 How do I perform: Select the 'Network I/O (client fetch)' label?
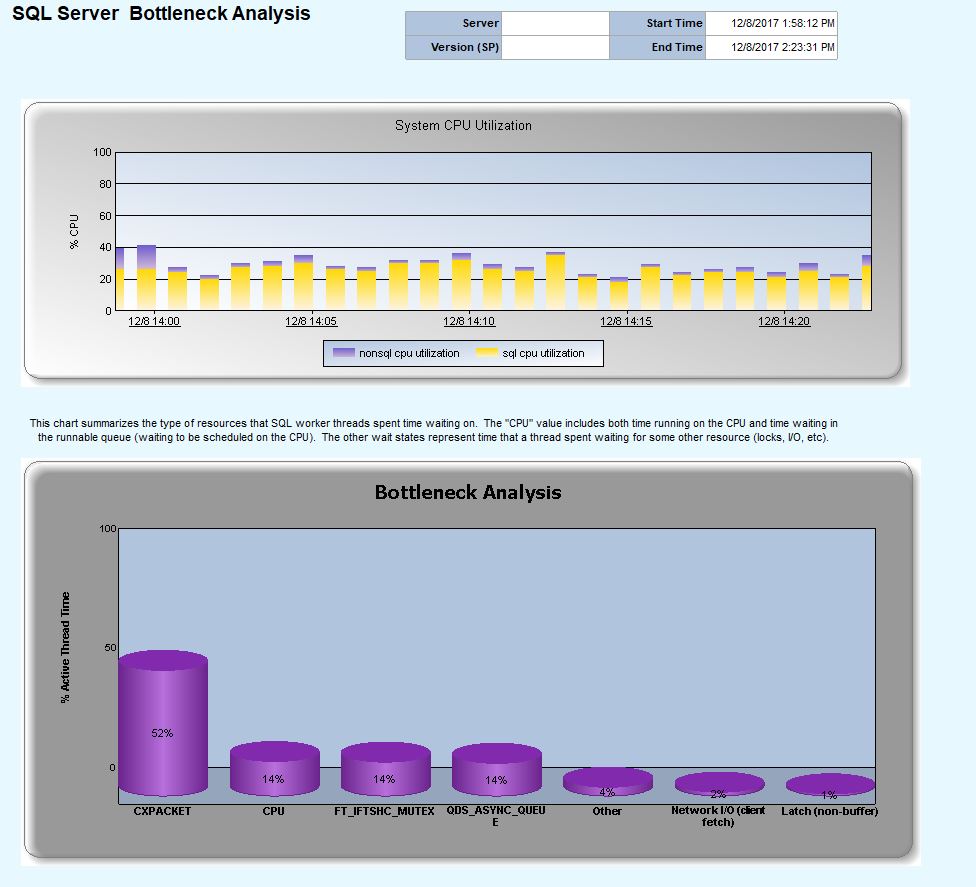[718, 816]
